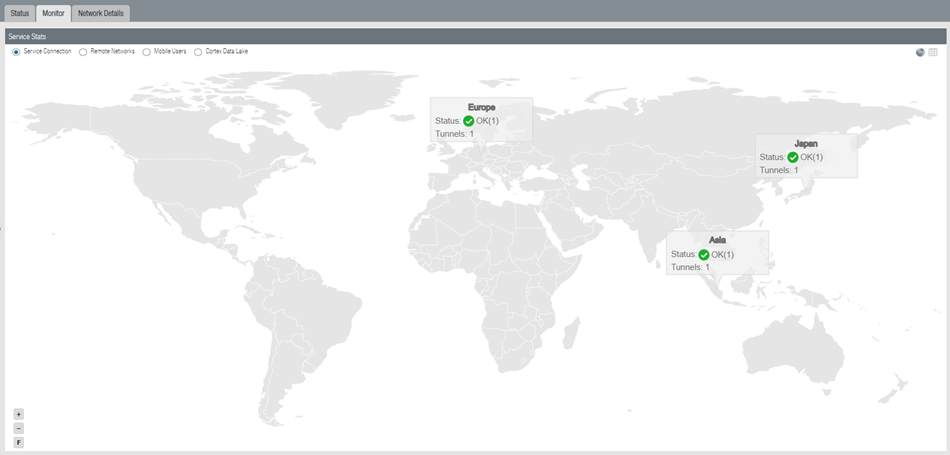Click Tunnels: 1 text in Japan popup
The image size is (950, 455).
pyautogui.click(x=779, y=170)
